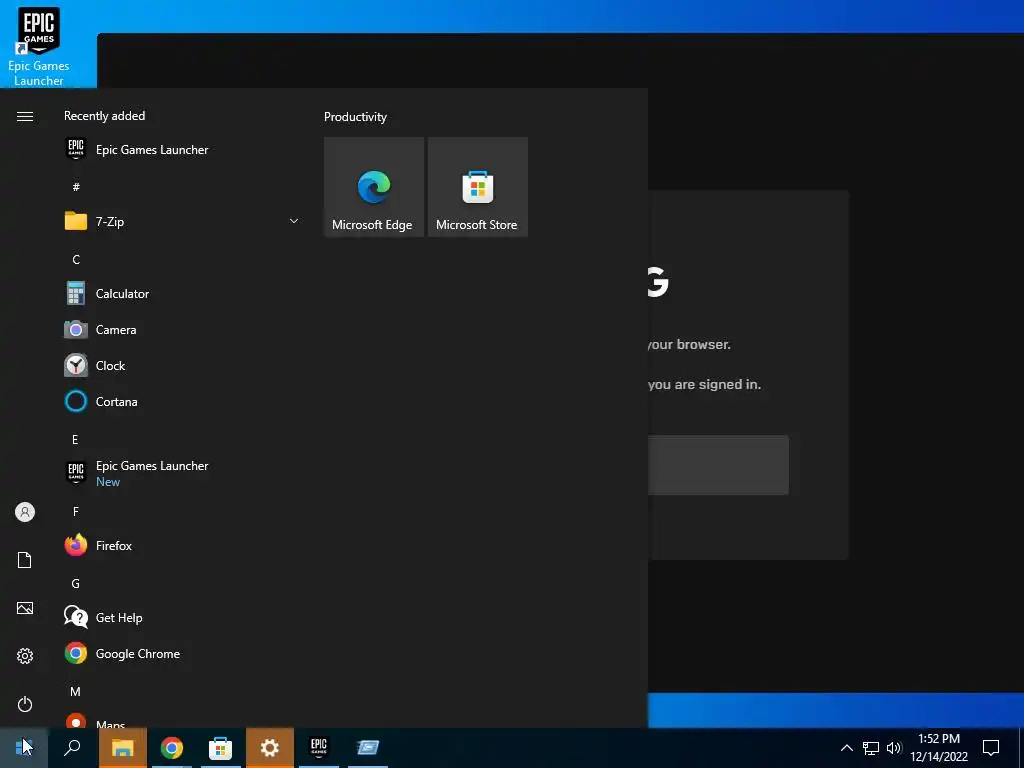This screenshot has height=768, width=1024.
Task: Open Documents from the Start sidebar
Action: point(25,560)
